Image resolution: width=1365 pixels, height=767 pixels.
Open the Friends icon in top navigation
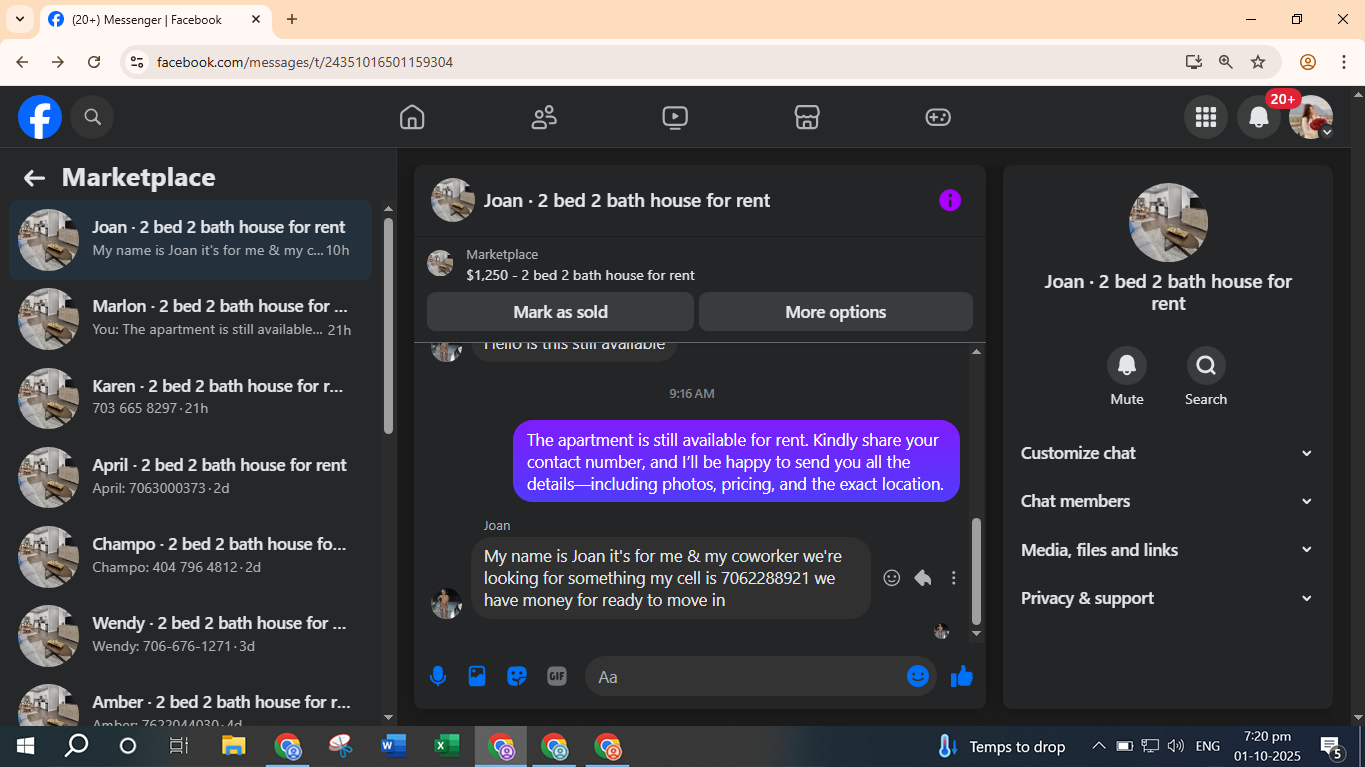click(544, 117)
